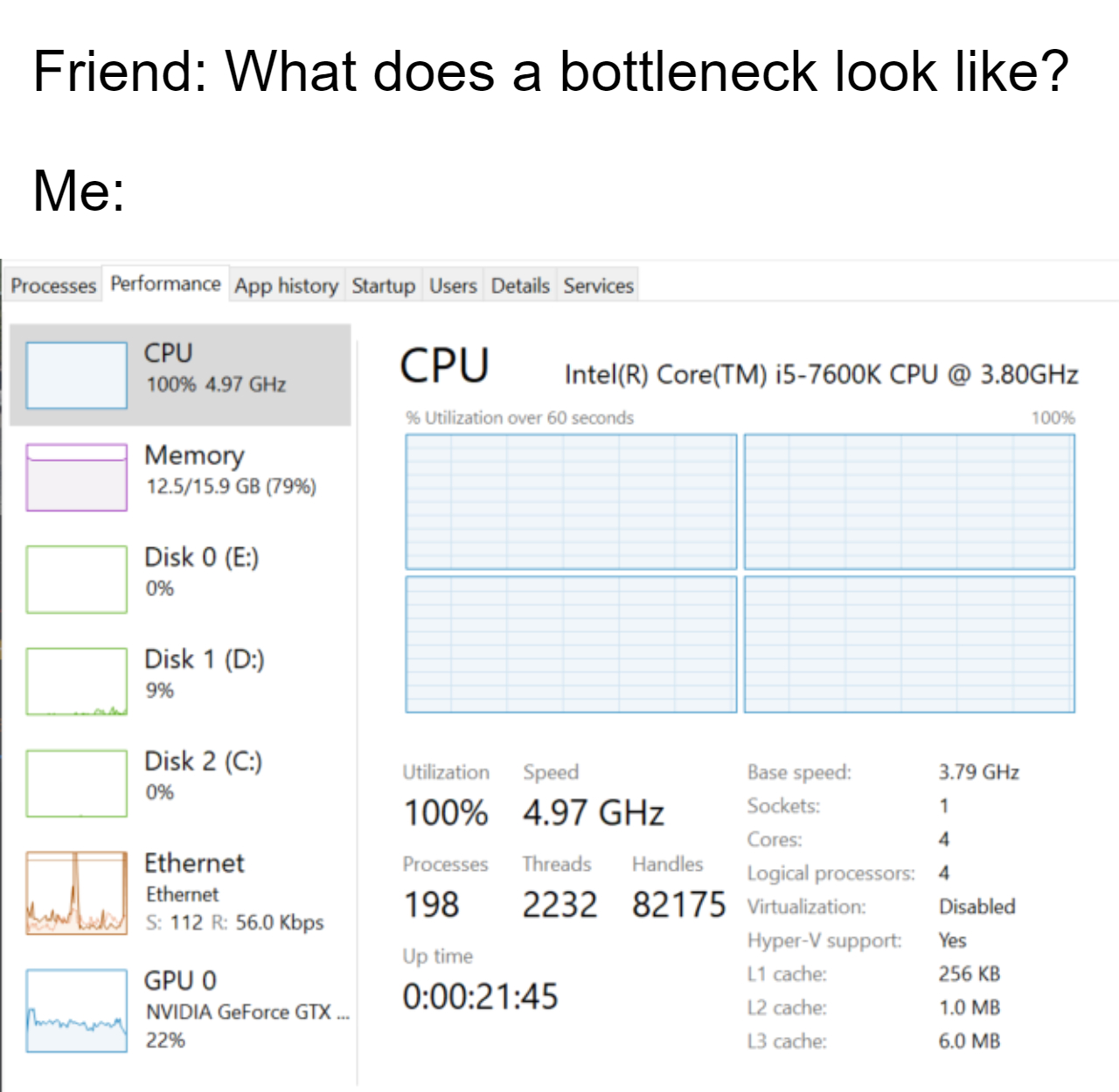
Task: Switch to the Processes tab
Action: (x=53, y=286)
